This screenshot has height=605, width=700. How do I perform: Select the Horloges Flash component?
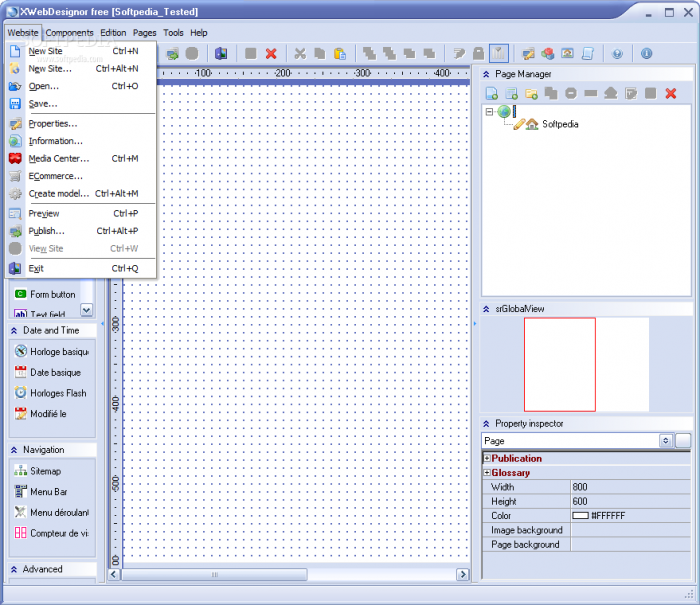pos(58,393)
